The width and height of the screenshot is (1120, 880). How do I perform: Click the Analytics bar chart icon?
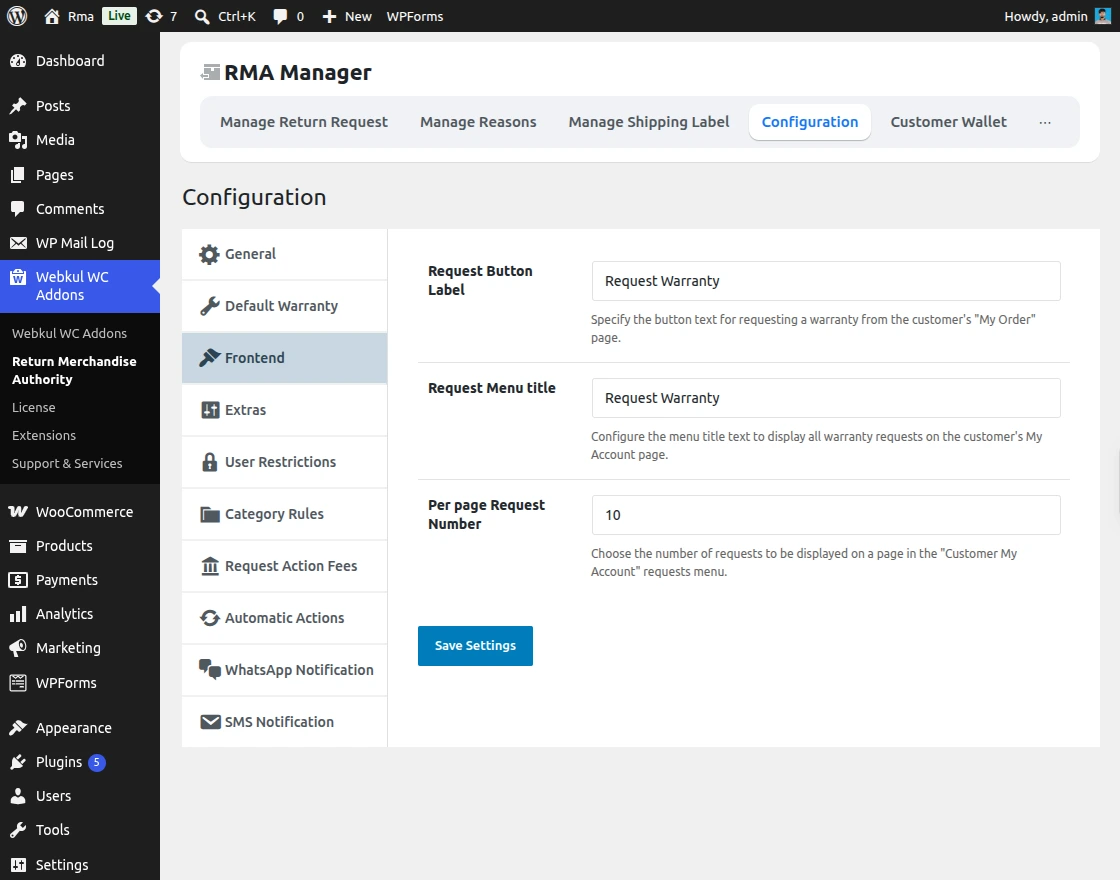[18, 614]
